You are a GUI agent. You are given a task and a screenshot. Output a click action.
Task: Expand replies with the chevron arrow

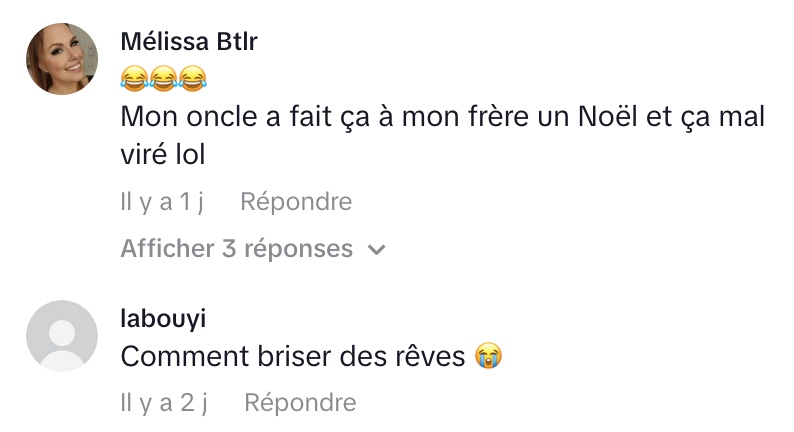[377, 249]
